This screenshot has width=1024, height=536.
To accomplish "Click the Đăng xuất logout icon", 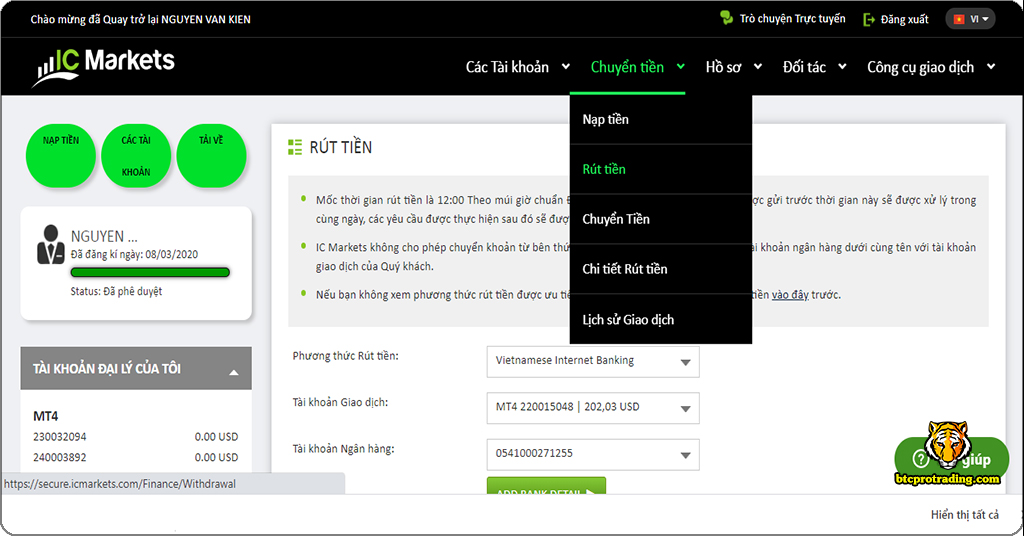I will [869, 19].
